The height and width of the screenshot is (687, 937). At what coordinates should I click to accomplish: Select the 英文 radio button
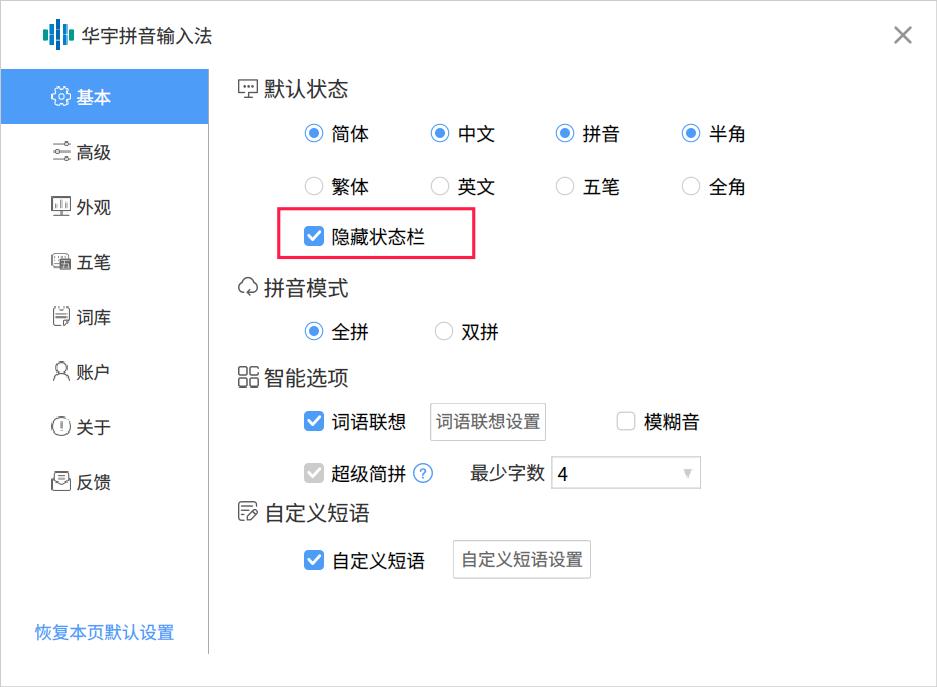click(x=439, y=186)
